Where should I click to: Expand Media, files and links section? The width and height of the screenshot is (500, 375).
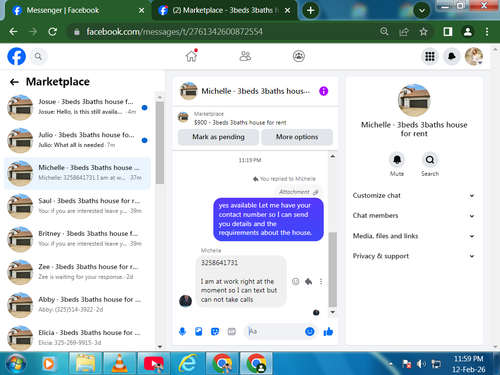pos(413,236)
